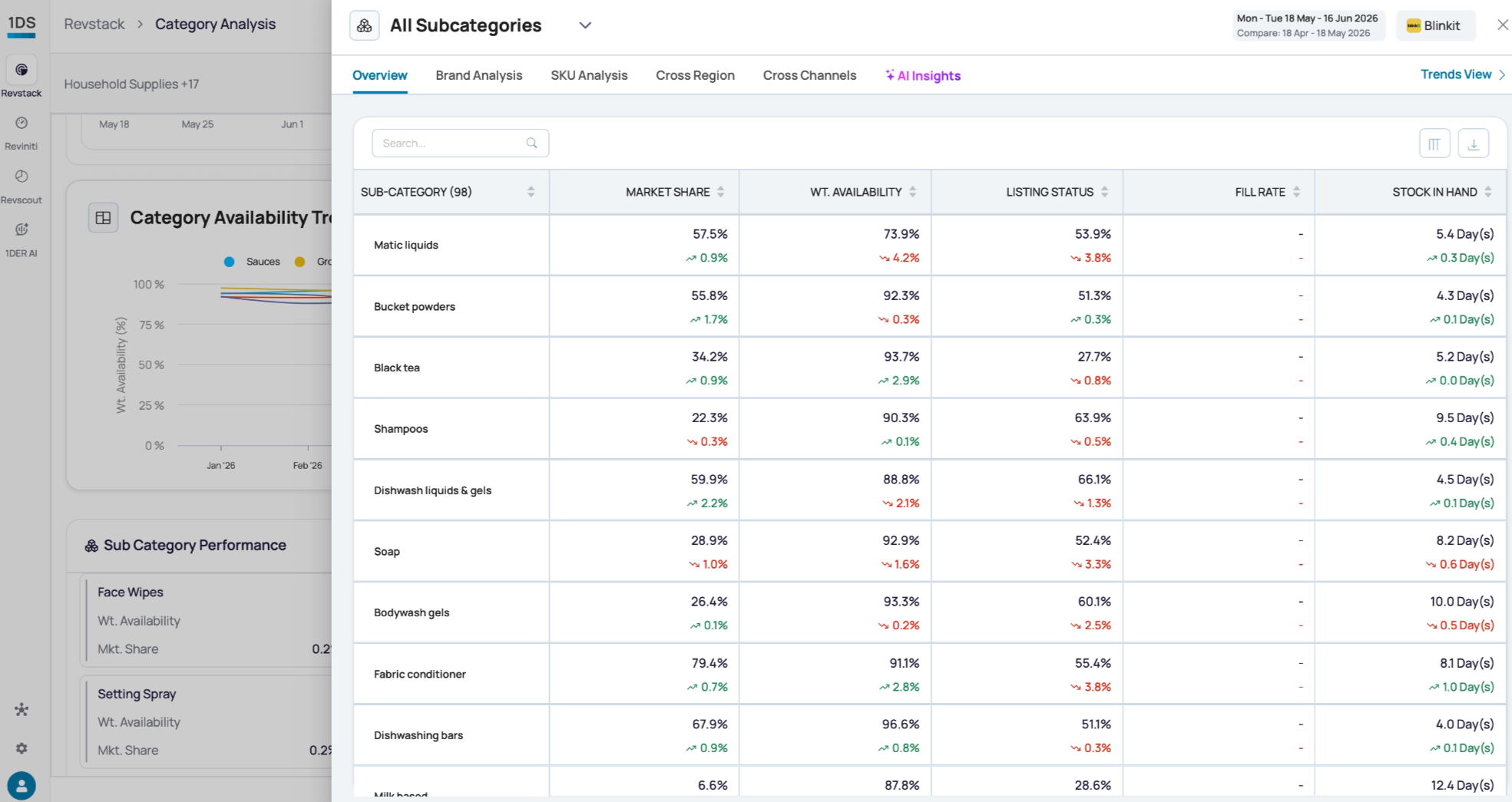Switch to Cross Region tab

pyautogui.click(x=695, y=75)
